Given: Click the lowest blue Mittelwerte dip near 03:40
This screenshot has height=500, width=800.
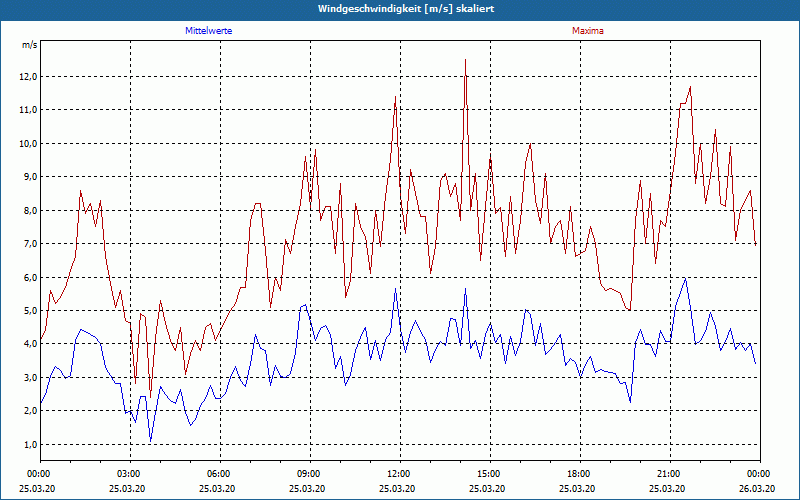Looking at the screenshot, I should pyautogui.click(x=151, y=441).
